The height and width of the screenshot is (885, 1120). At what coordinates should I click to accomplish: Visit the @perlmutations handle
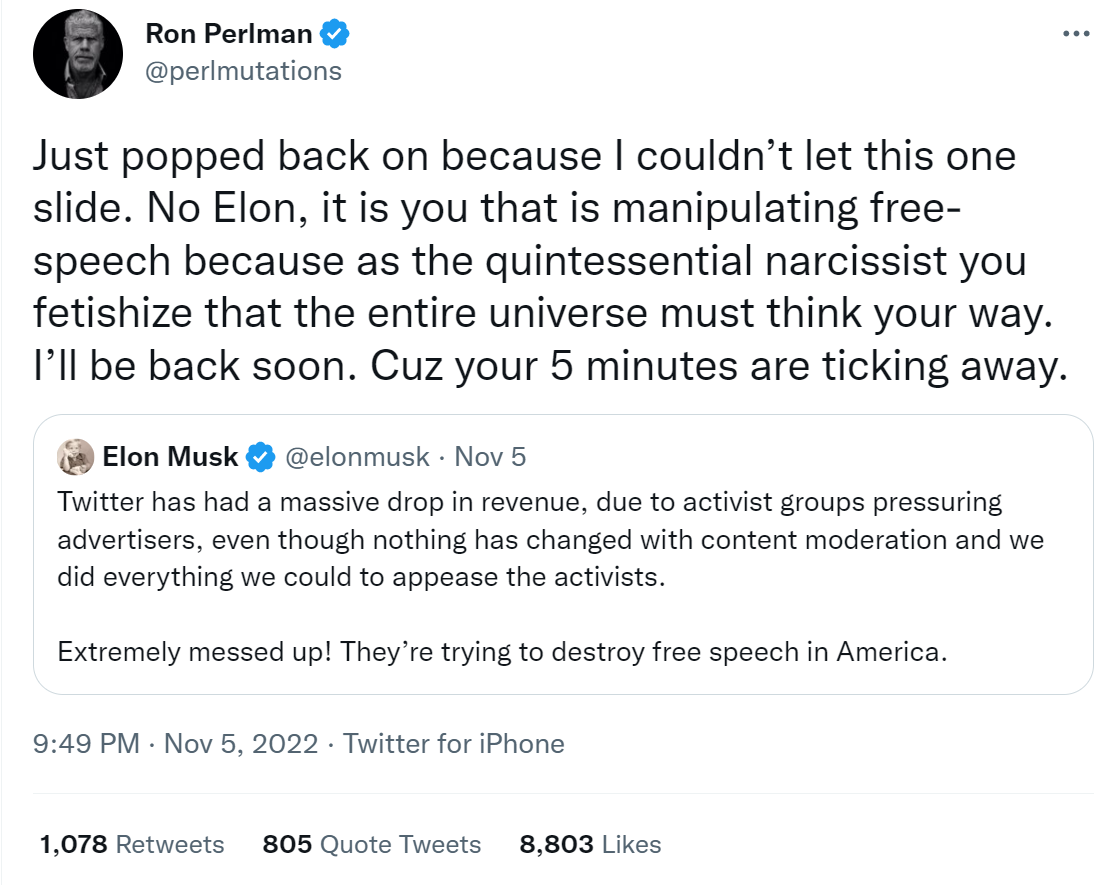(243, 72)
